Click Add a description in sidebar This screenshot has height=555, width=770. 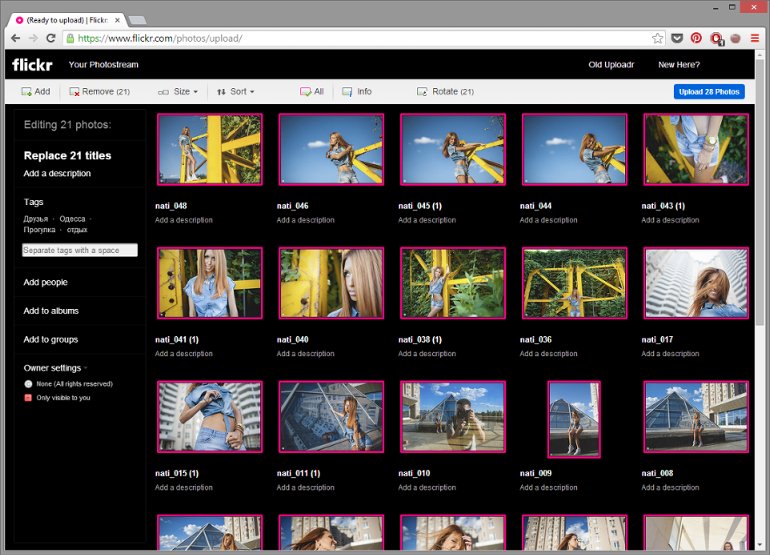pos(57,173)
